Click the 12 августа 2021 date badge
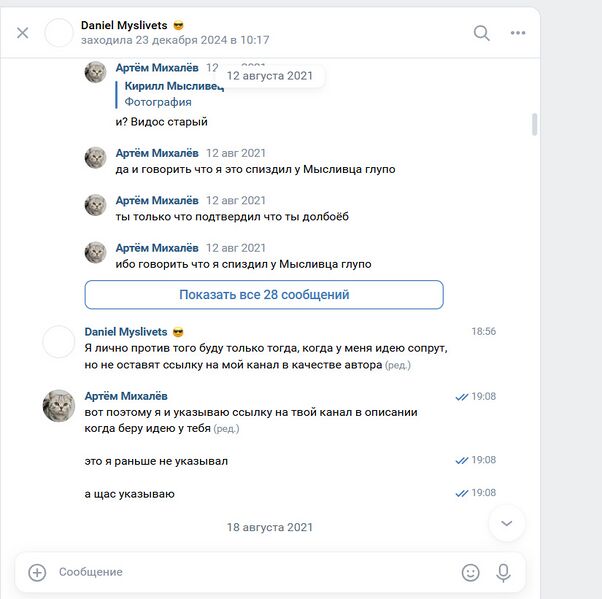 [x=270, y=75]
